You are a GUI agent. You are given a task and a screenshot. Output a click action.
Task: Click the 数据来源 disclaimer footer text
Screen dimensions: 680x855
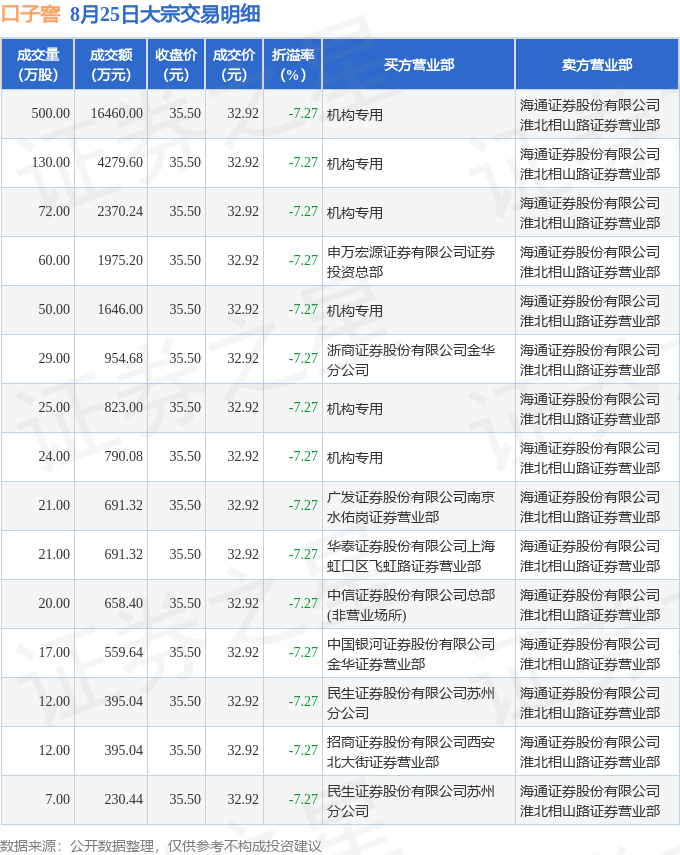[161, 846]
